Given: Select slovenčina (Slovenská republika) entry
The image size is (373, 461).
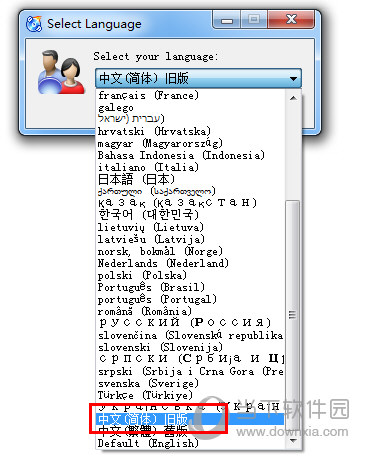Looking at the screenshot, I should click(191, 335).
